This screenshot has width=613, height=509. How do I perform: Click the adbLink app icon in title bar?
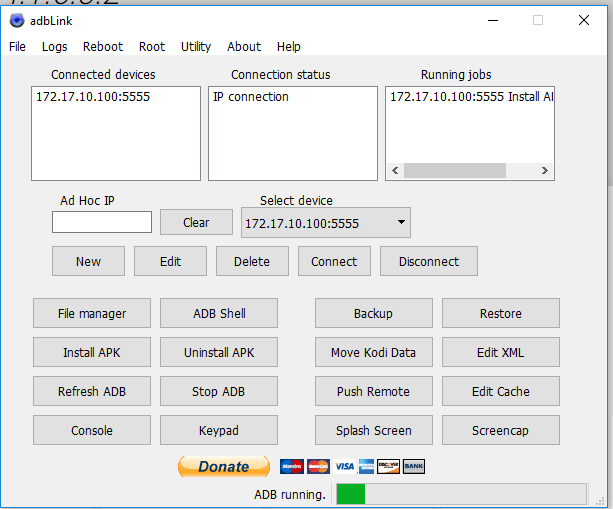17,20
